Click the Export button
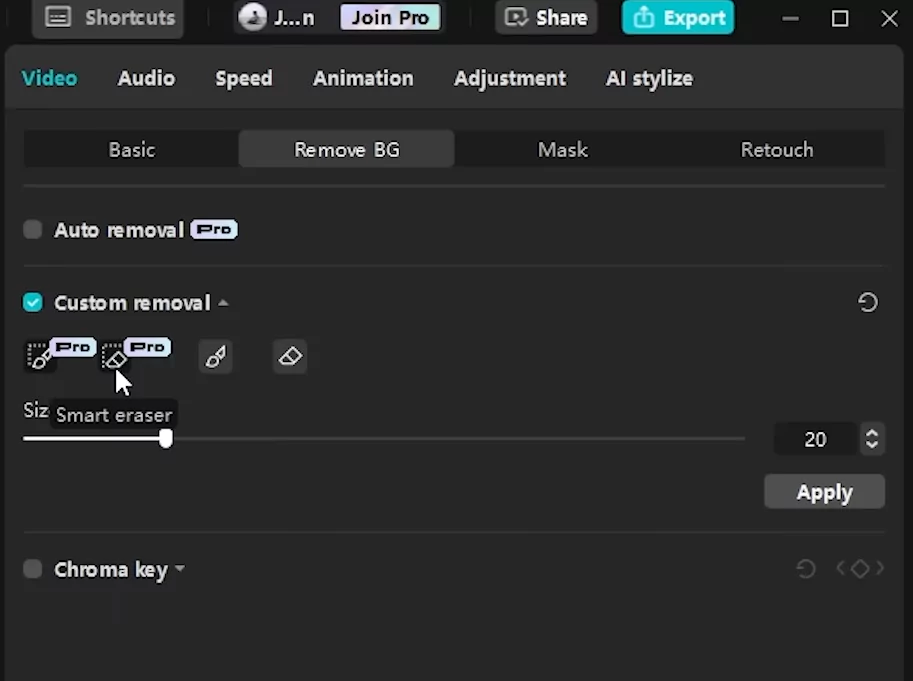 677,17
